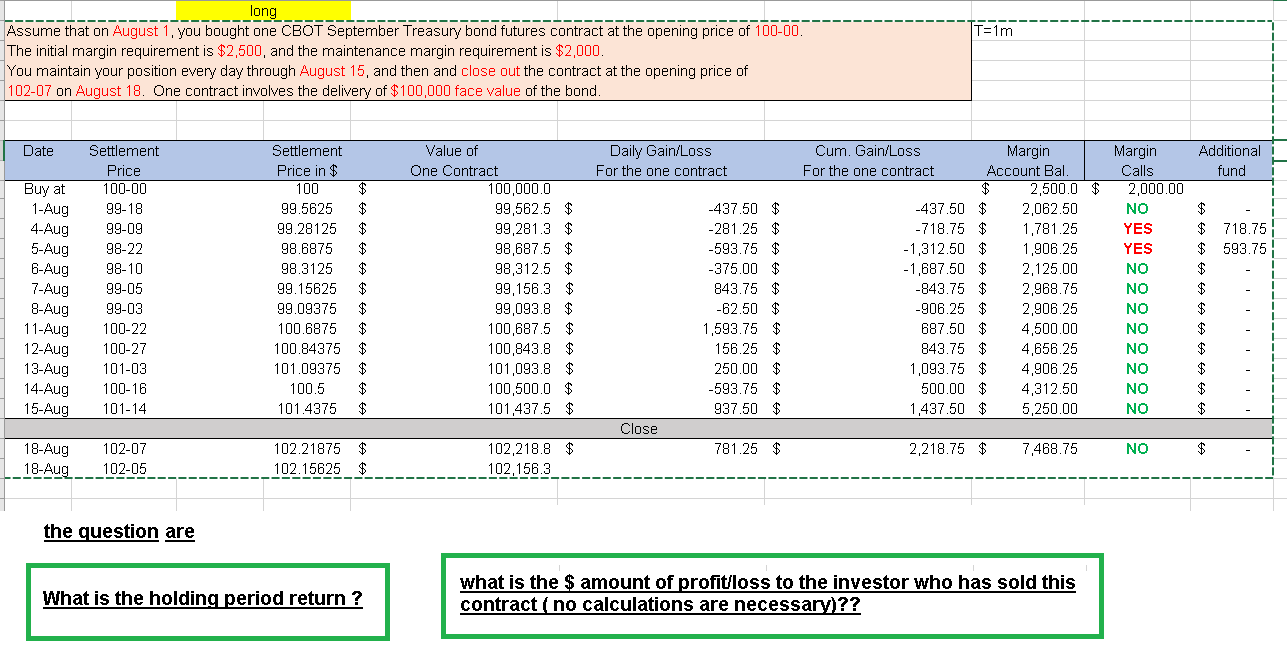
Task: Select settlement price '98-10'
Action: click(x=124, y=269)
